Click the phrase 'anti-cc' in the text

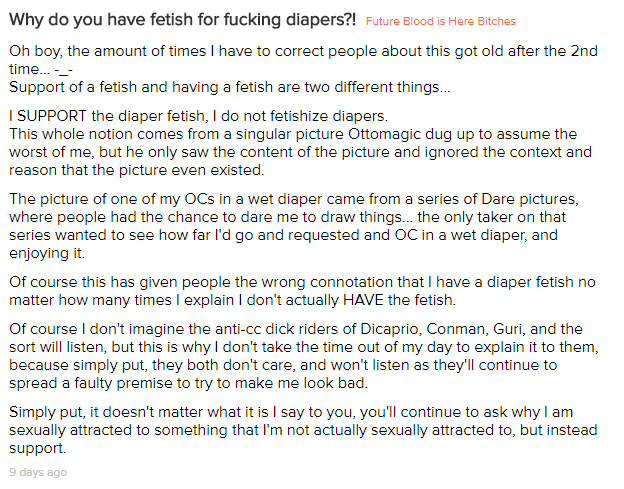tap(238, 329)
